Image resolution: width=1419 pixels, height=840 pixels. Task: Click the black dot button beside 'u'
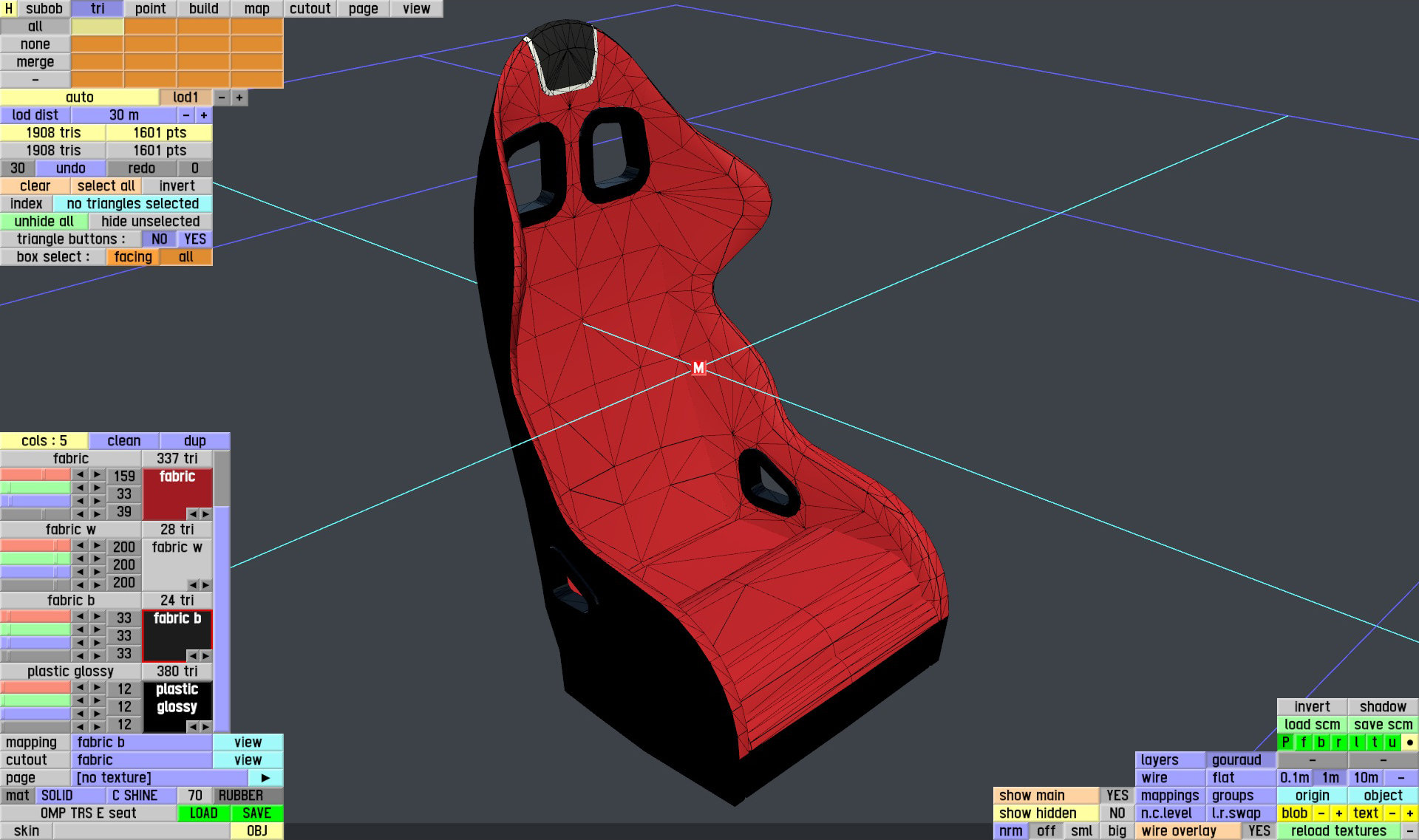tap(1410, 742)
